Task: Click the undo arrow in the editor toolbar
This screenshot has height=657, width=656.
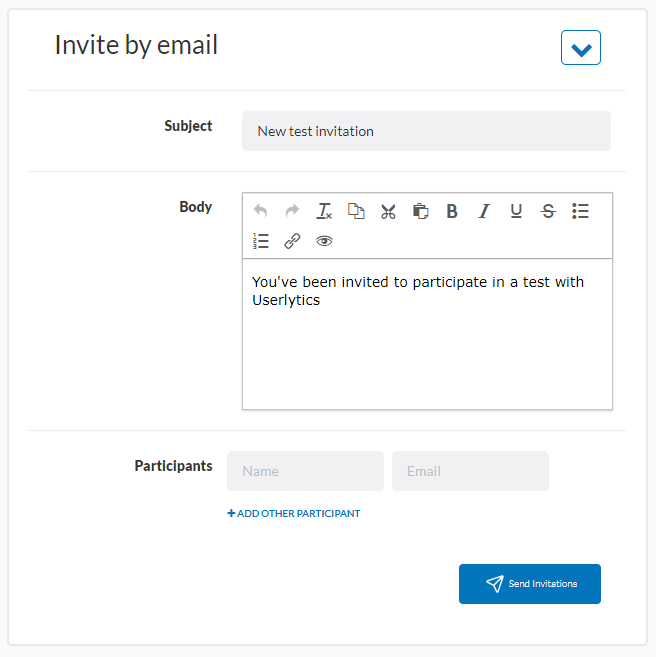Action: pyautogui.click(x=260, y=211)
